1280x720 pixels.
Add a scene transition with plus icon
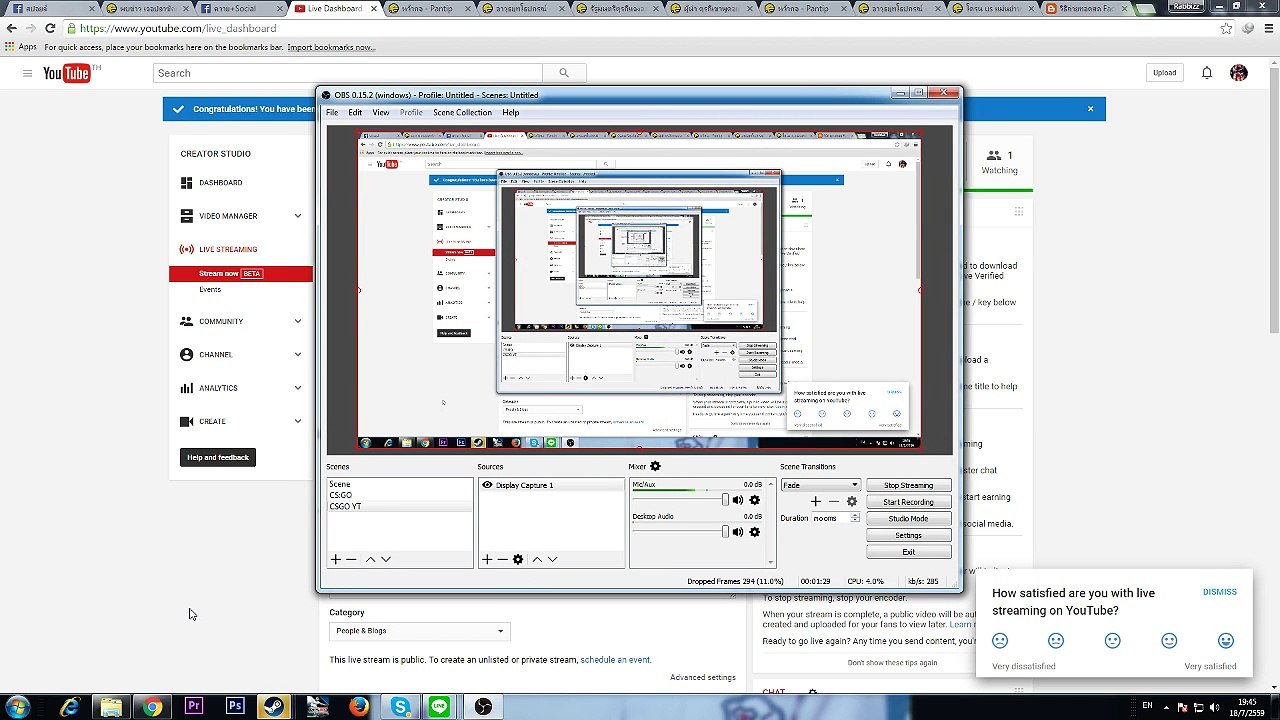pyautogui.click(x=816, y=502)
